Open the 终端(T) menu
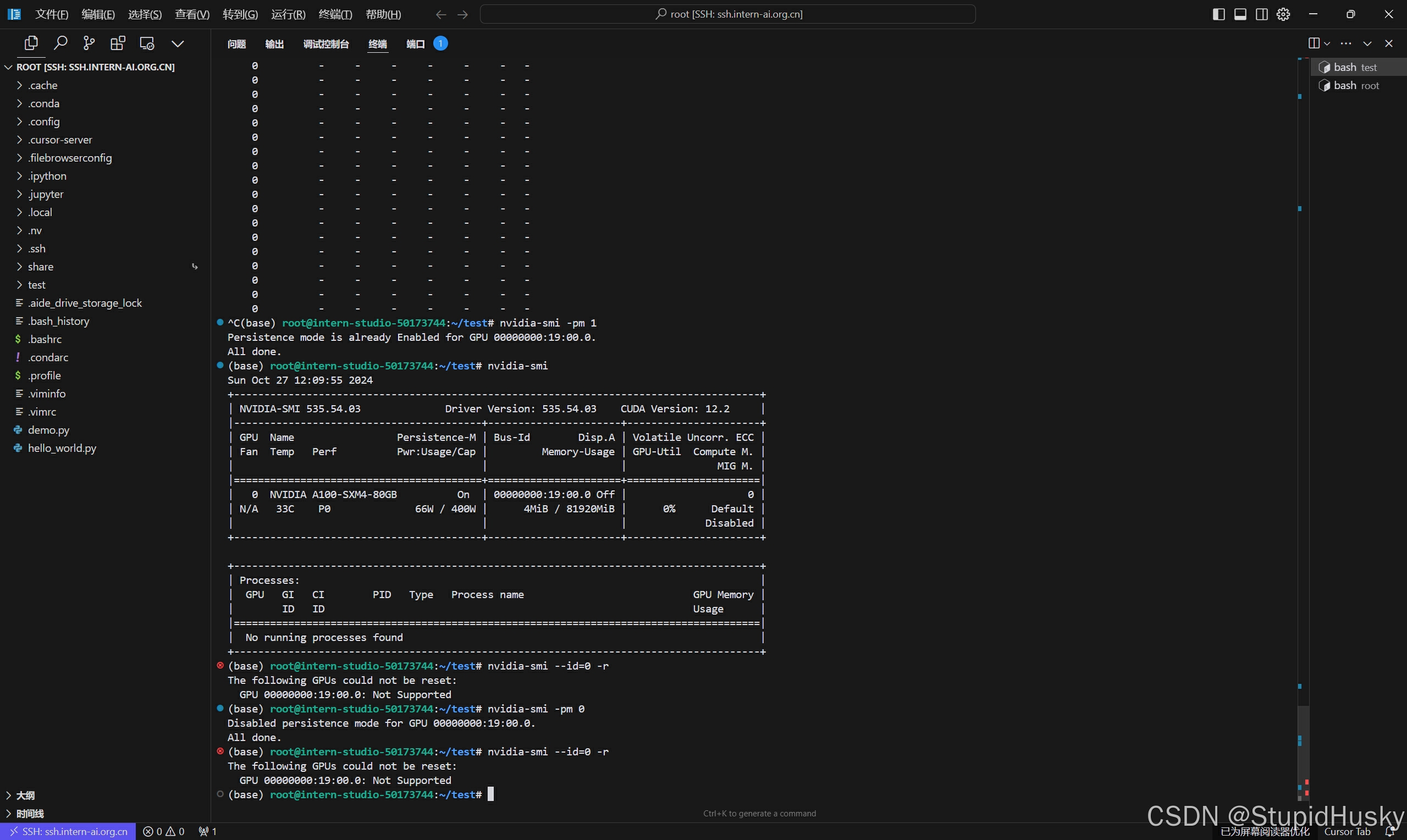1407x840 pixels. [335, 14]
